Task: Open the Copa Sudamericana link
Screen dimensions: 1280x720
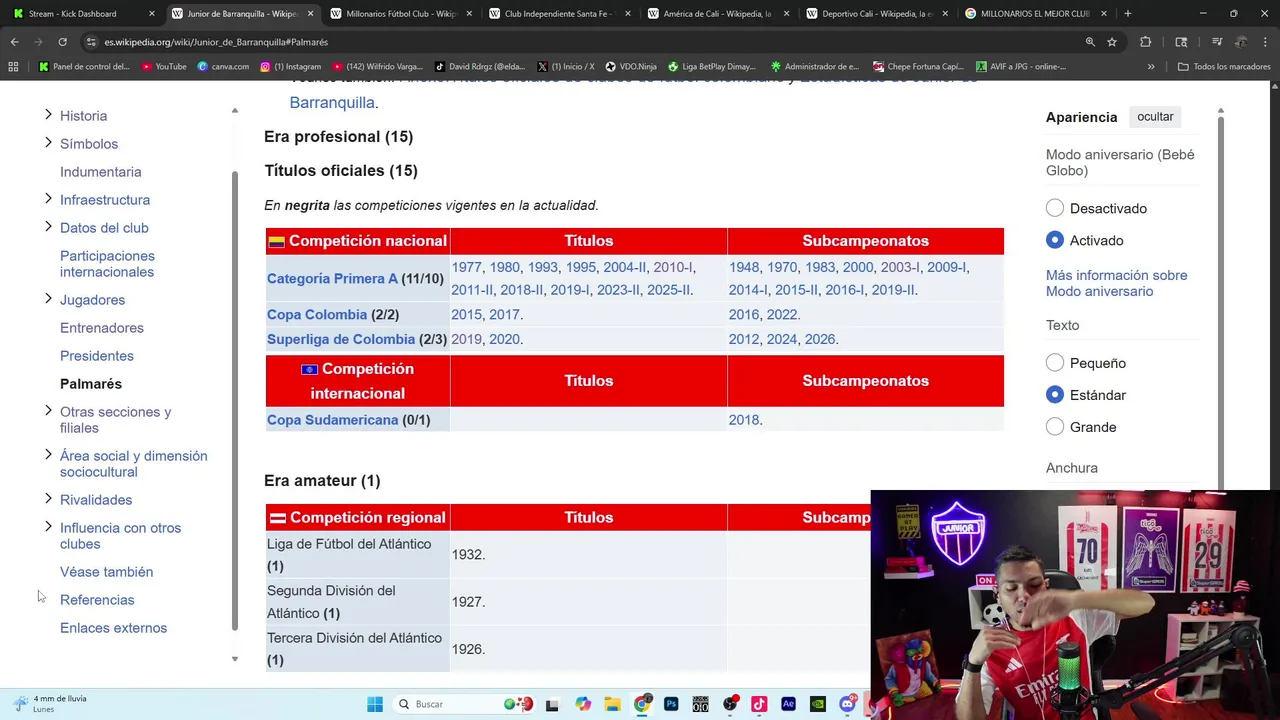Action: click(333, 420)
